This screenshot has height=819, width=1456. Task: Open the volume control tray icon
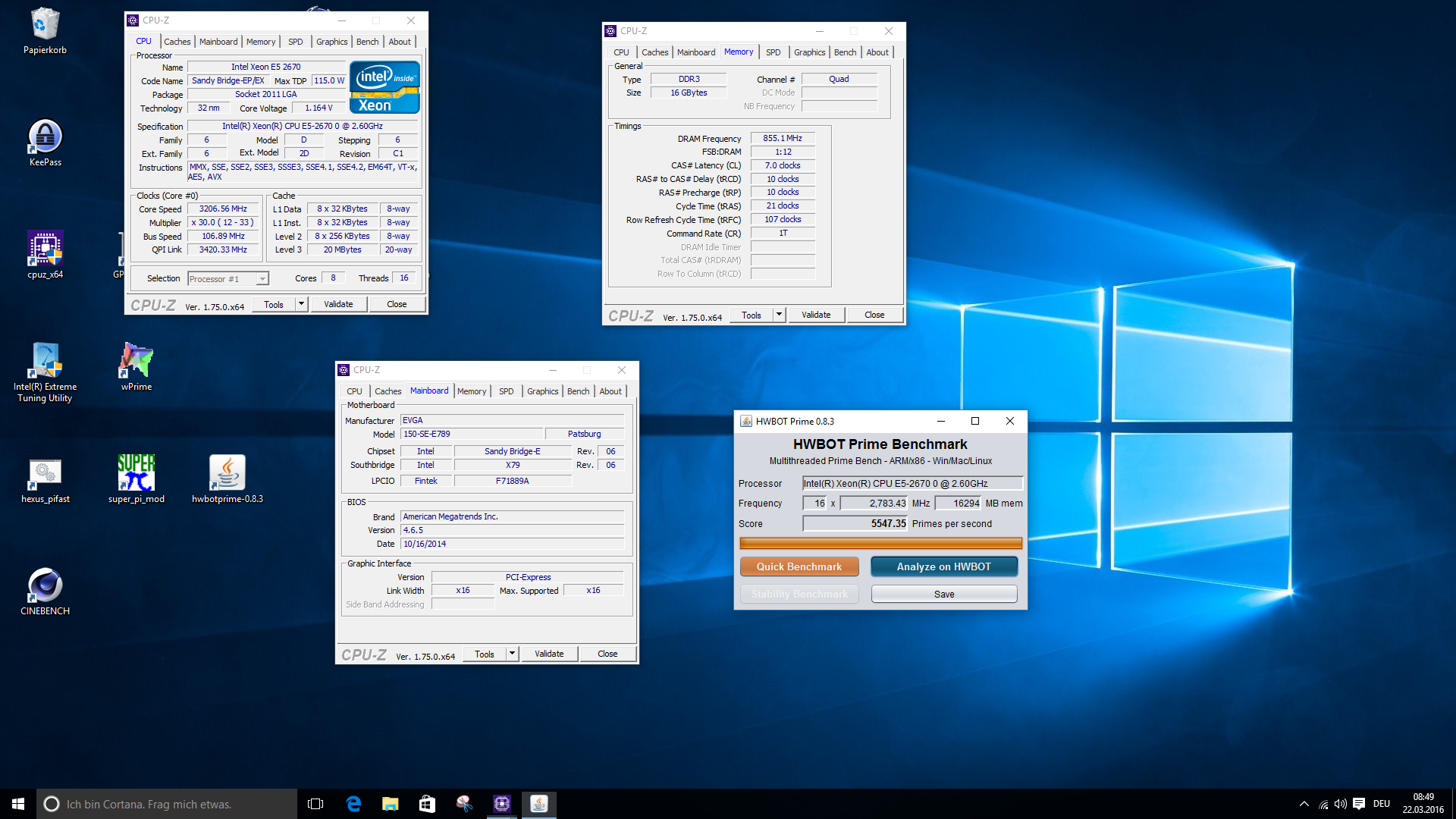tap(1341, 804)
